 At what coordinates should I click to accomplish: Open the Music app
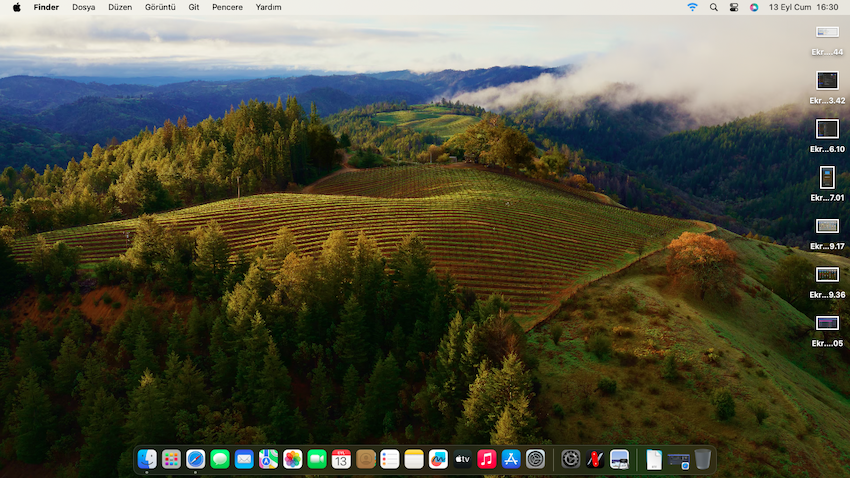(x=487, y=459)
